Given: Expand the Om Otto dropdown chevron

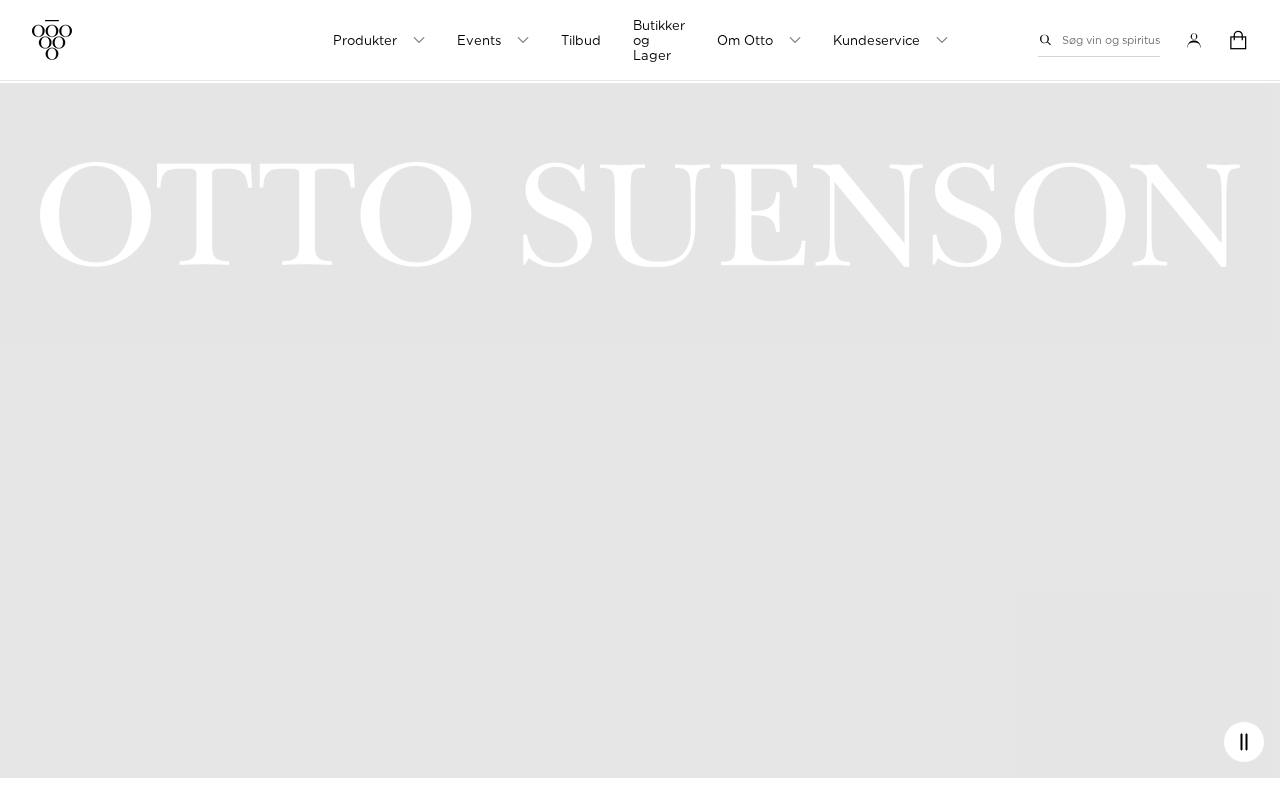Looking at the screenshot, I should [795, 40].
